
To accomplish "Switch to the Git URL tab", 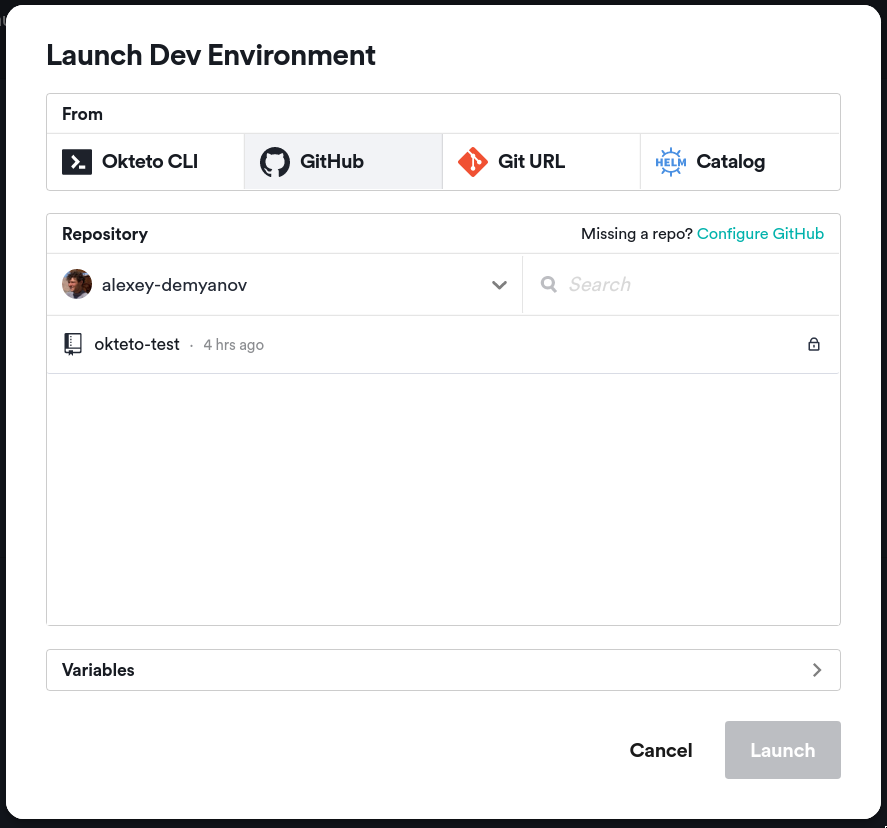I will click(x=540, y=161).
